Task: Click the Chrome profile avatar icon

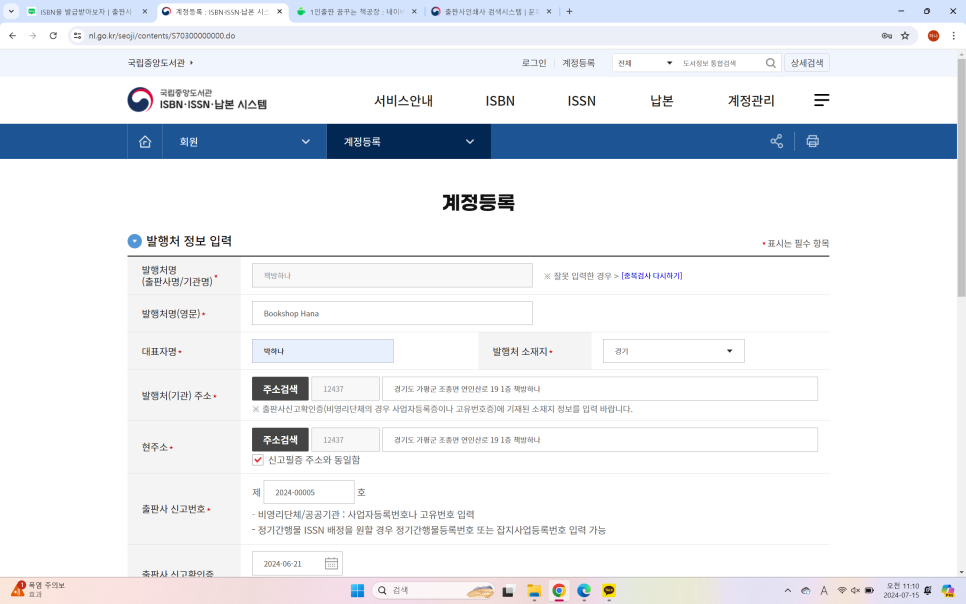Action: click(933, 36)
